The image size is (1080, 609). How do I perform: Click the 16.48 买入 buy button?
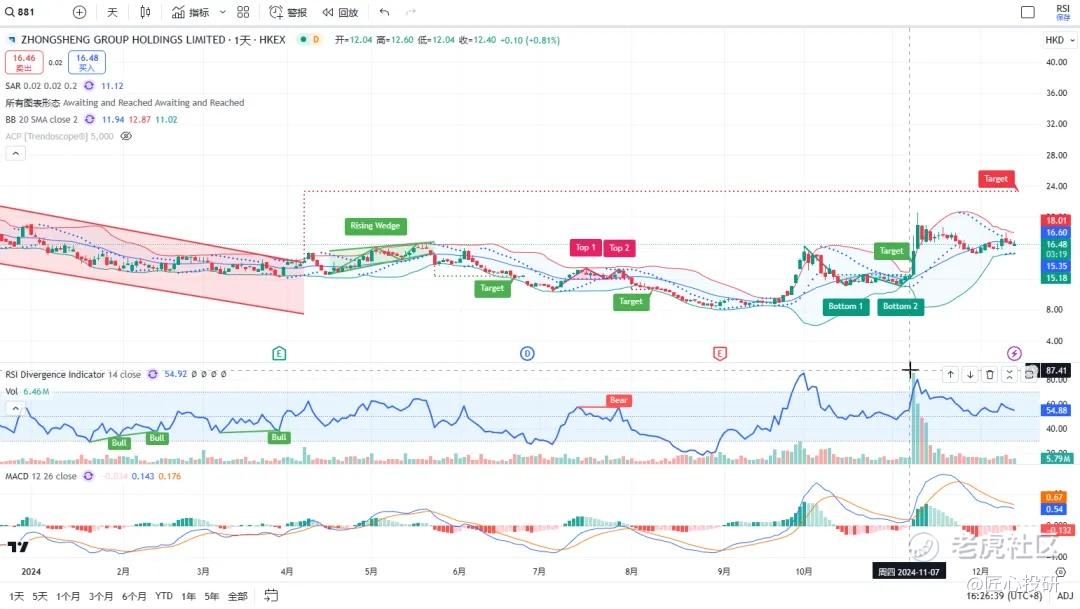tap(87, 62)
